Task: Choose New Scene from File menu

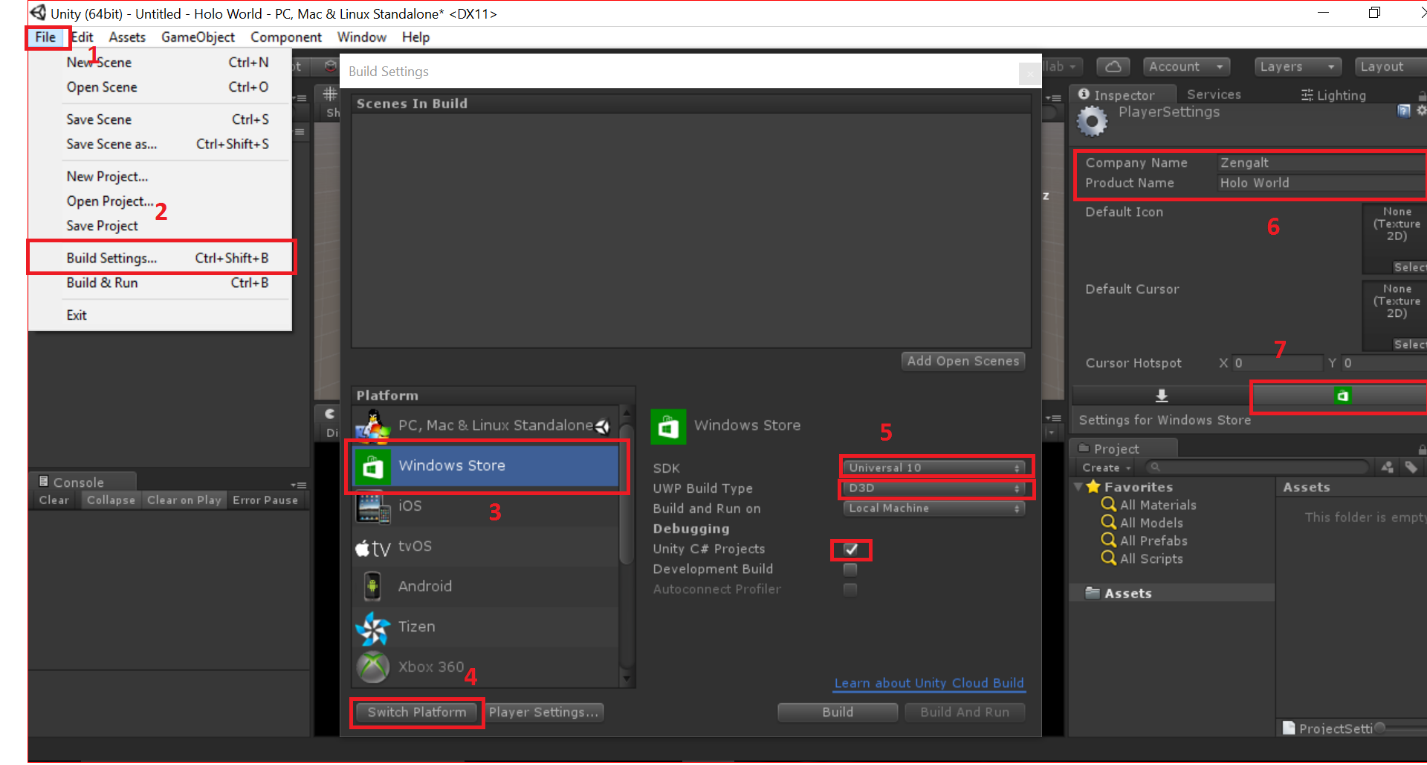Action: click(161, 62)
